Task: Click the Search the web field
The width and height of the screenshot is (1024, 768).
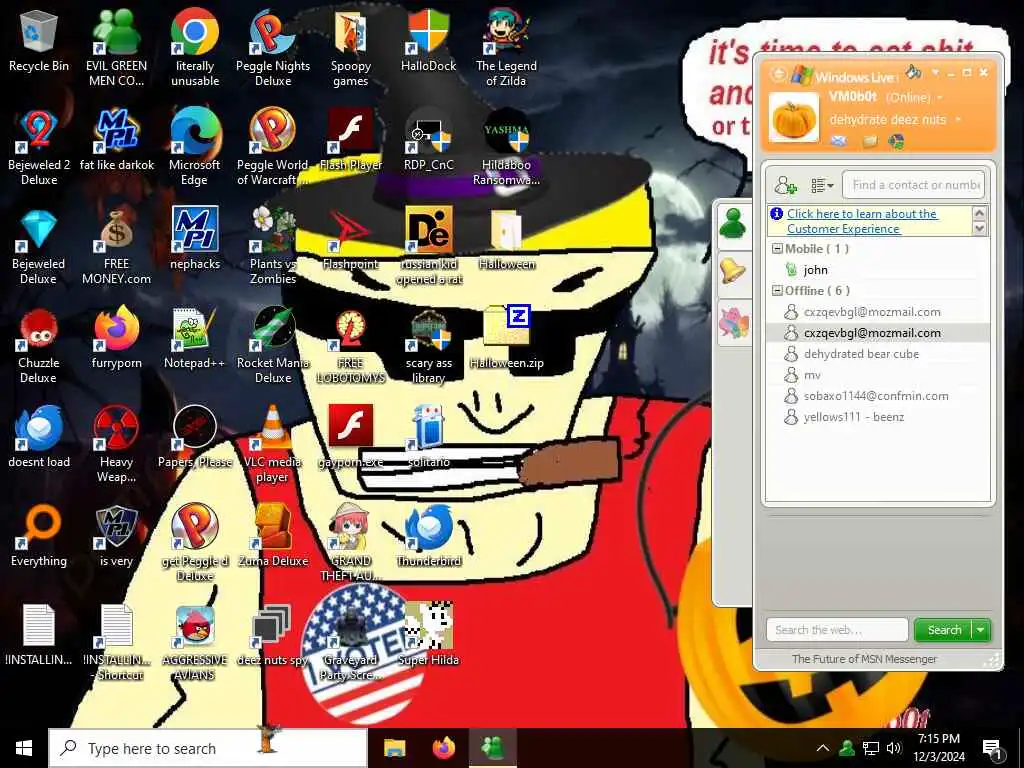Action: [x=837, y=630]
